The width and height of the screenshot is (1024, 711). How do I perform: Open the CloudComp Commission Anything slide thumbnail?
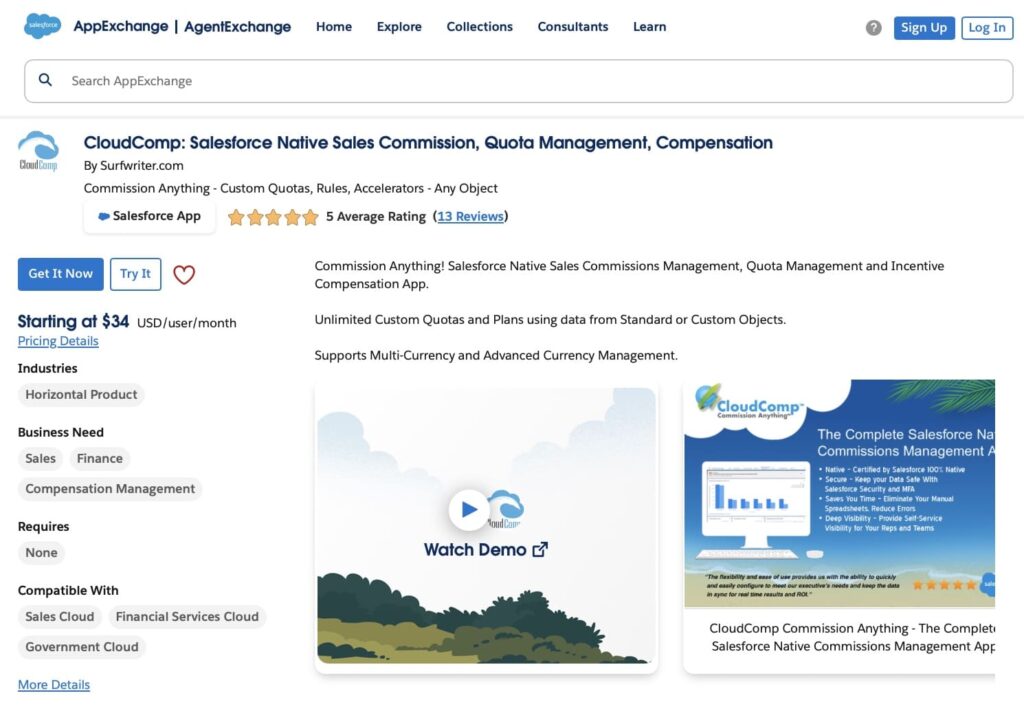[x=839, y=494]
